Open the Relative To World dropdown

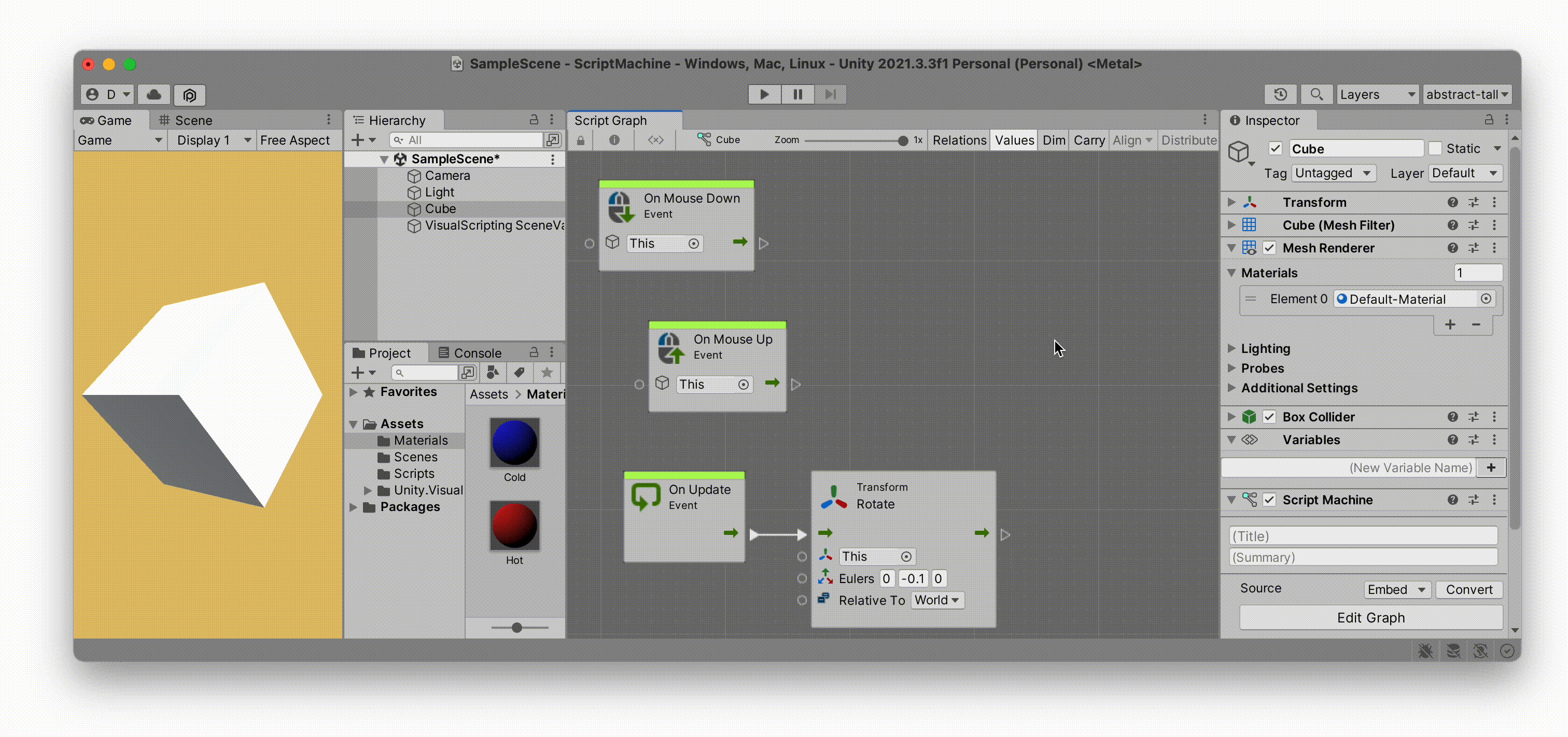pos(934,600)
